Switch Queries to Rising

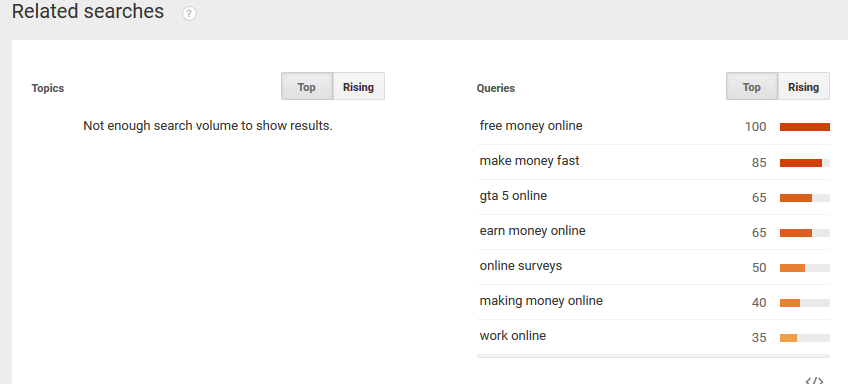click(x=803, y=87)
